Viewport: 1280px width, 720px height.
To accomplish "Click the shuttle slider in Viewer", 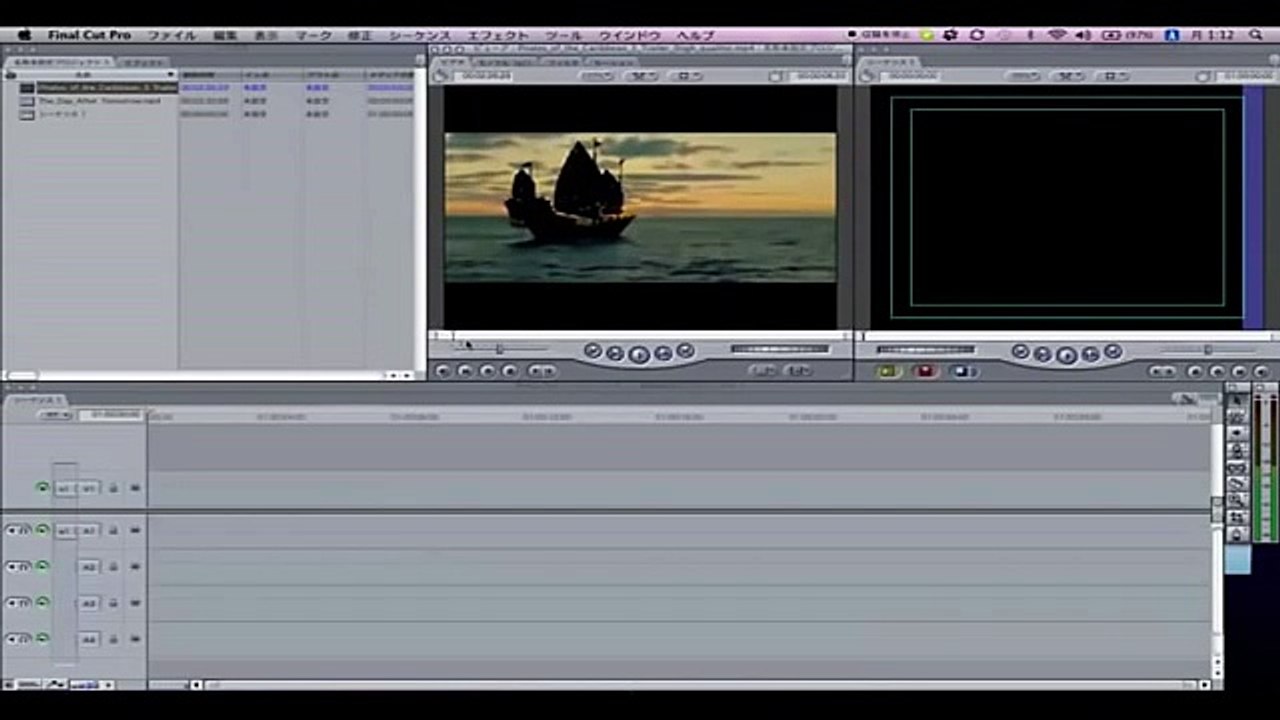I will (x=500, y=348).
